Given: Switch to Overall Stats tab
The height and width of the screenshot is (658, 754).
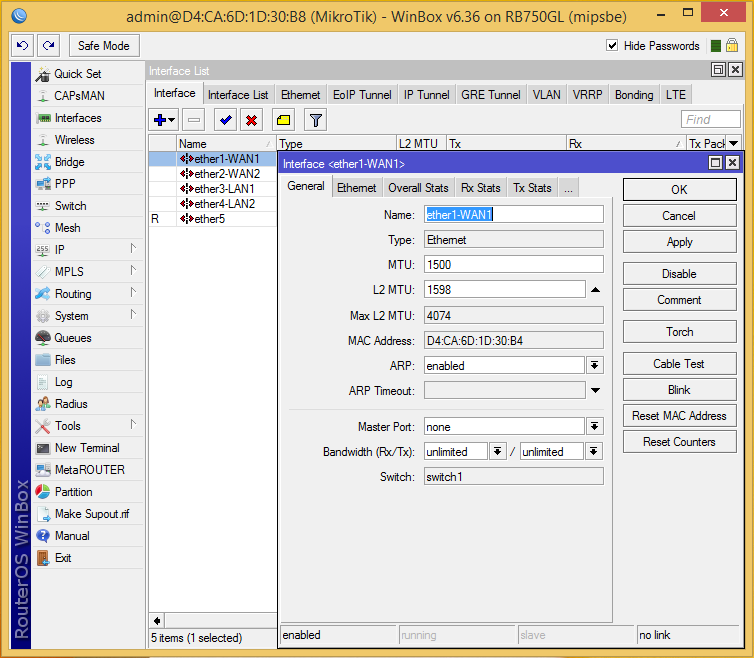Looking at the screenshot, I should click(418, 188).
